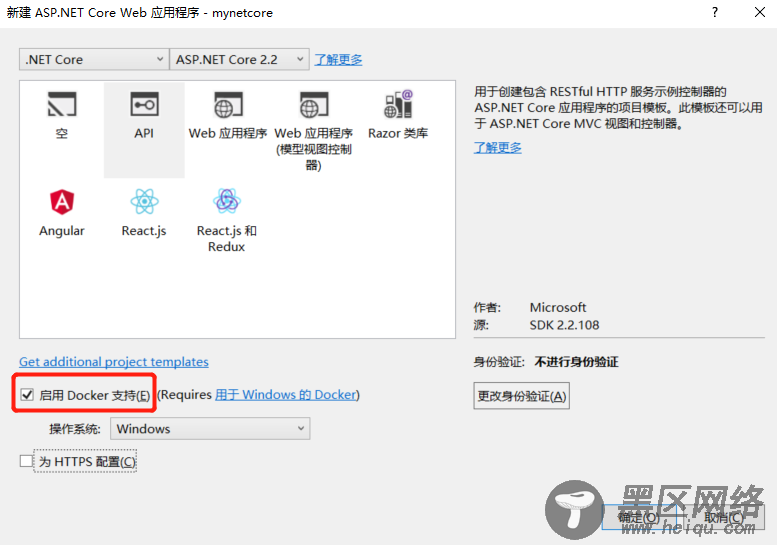Open the 用于 Windows 的 Docker link
Viewport: 777px width, 545px height.
pyautogui.click(x=286, y=395)
